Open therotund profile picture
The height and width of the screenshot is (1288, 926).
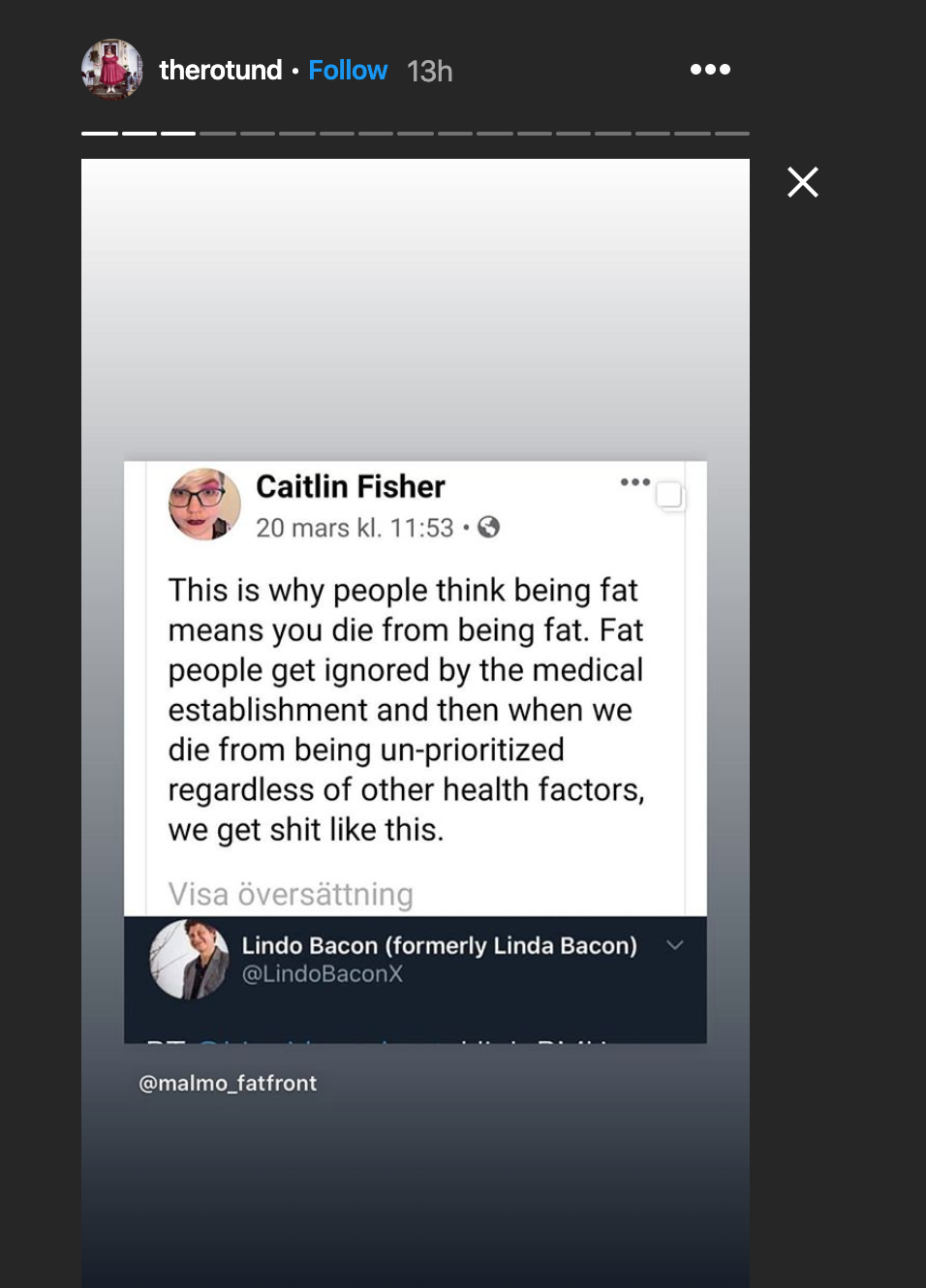pos(112,70)
